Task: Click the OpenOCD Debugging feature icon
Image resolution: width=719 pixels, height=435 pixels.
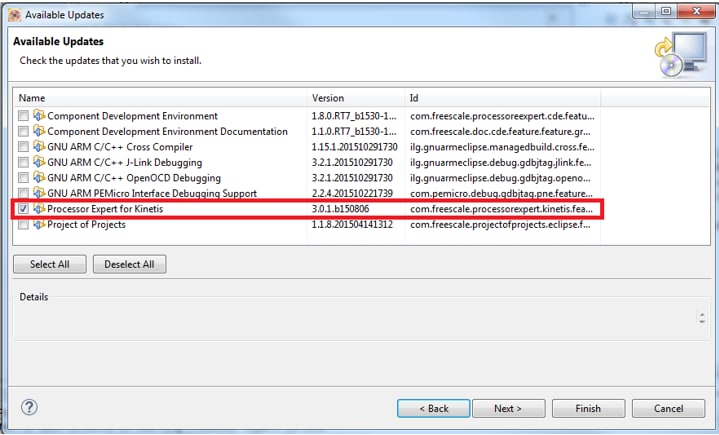Action: (39, 178)
